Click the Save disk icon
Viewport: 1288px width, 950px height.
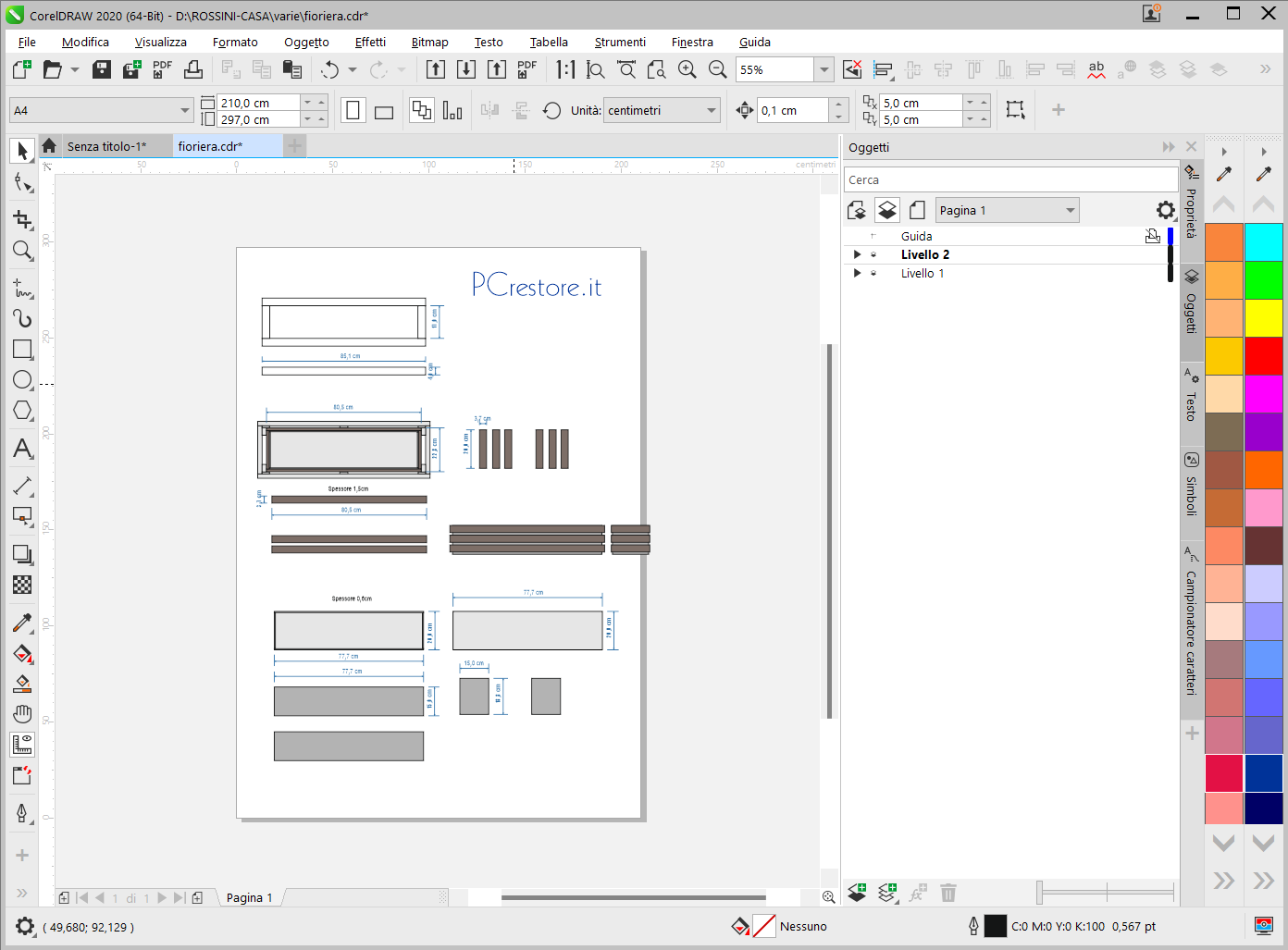pyautogui.click(x=102, y=69)
